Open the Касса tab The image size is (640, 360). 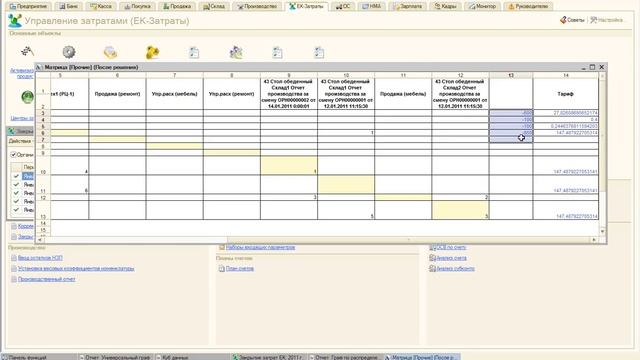(x=101, y=6)
